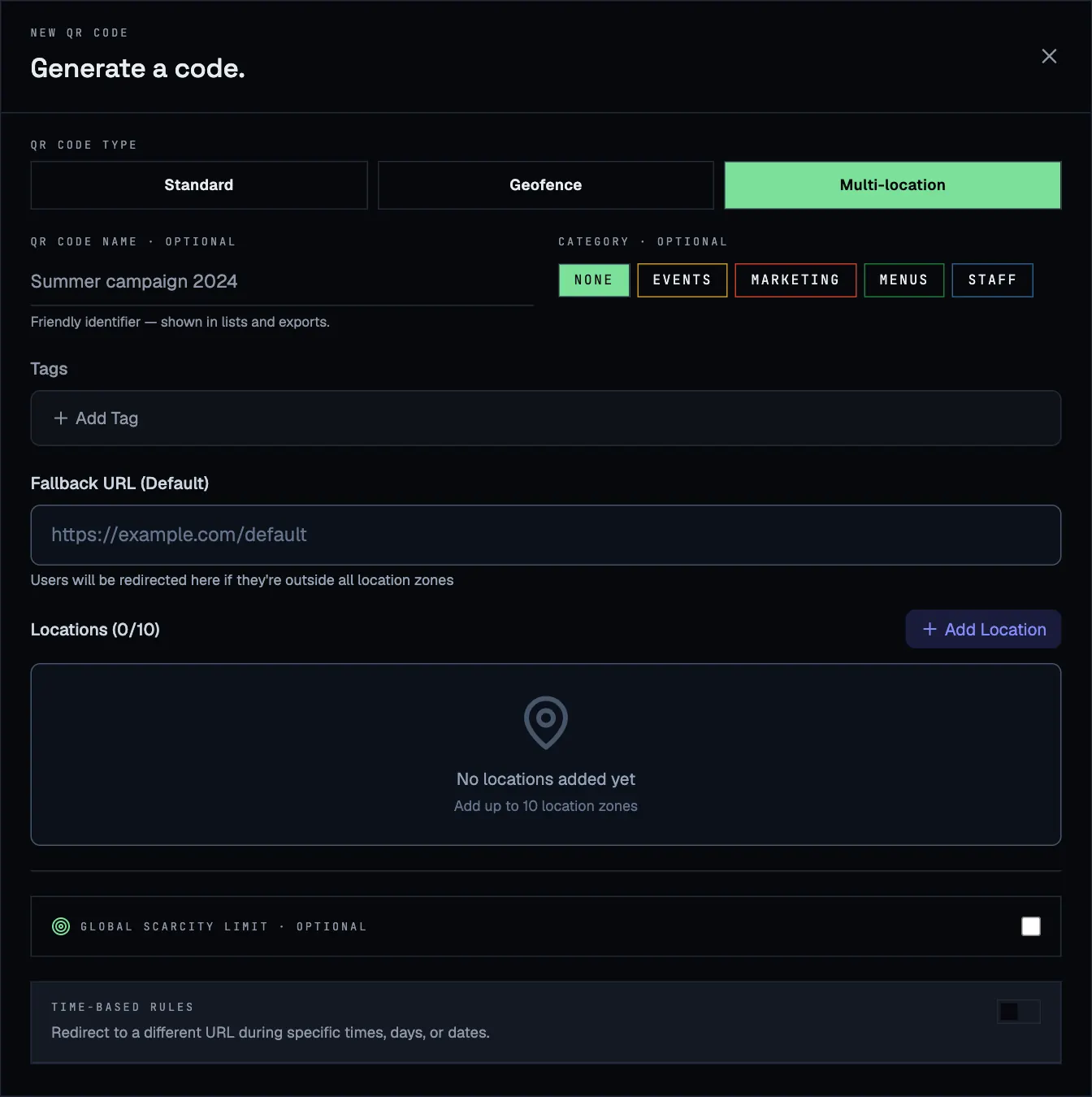Screen dimensions: 1092x1097
Task: Click the 'Redirect to a different URL' description
Action: click(271, 1033)
